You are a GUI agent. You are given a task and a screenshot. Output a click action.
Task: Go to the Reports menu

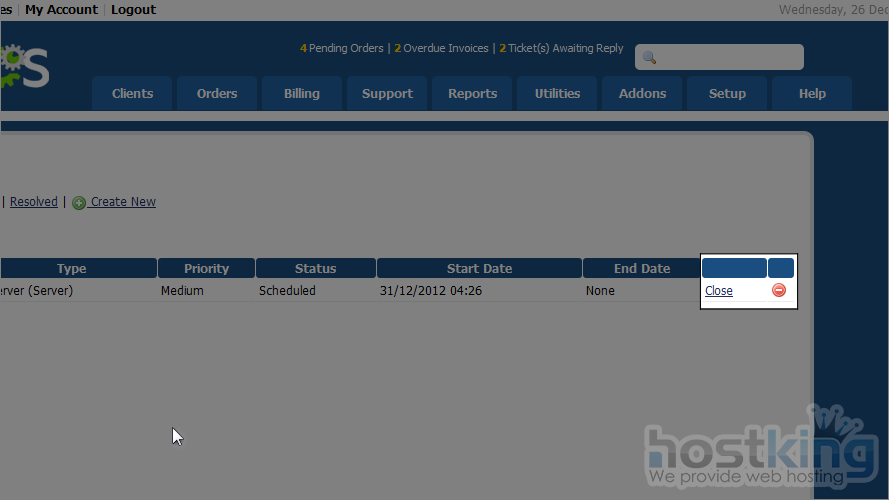coord(472,94)
